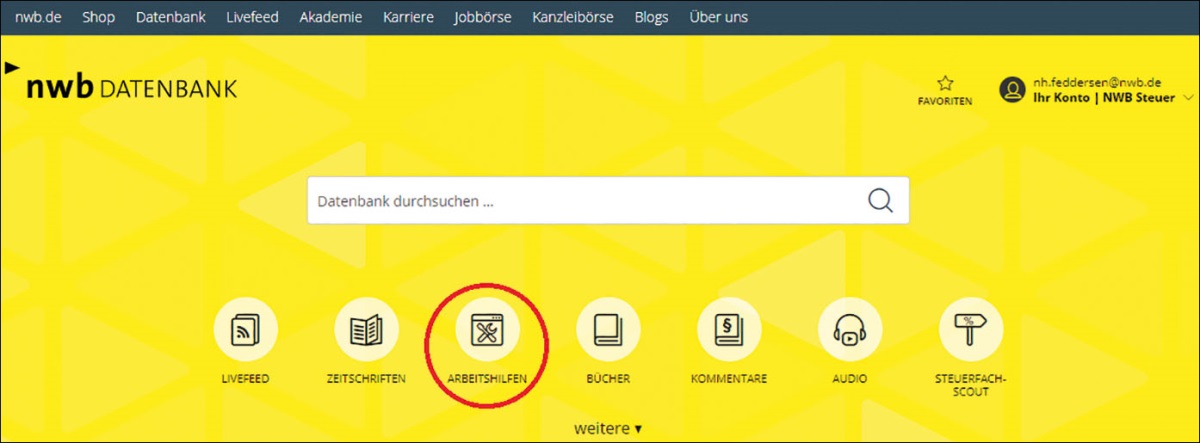Open the Steuerfach-Scout signpost icon

tap(970, 330)
